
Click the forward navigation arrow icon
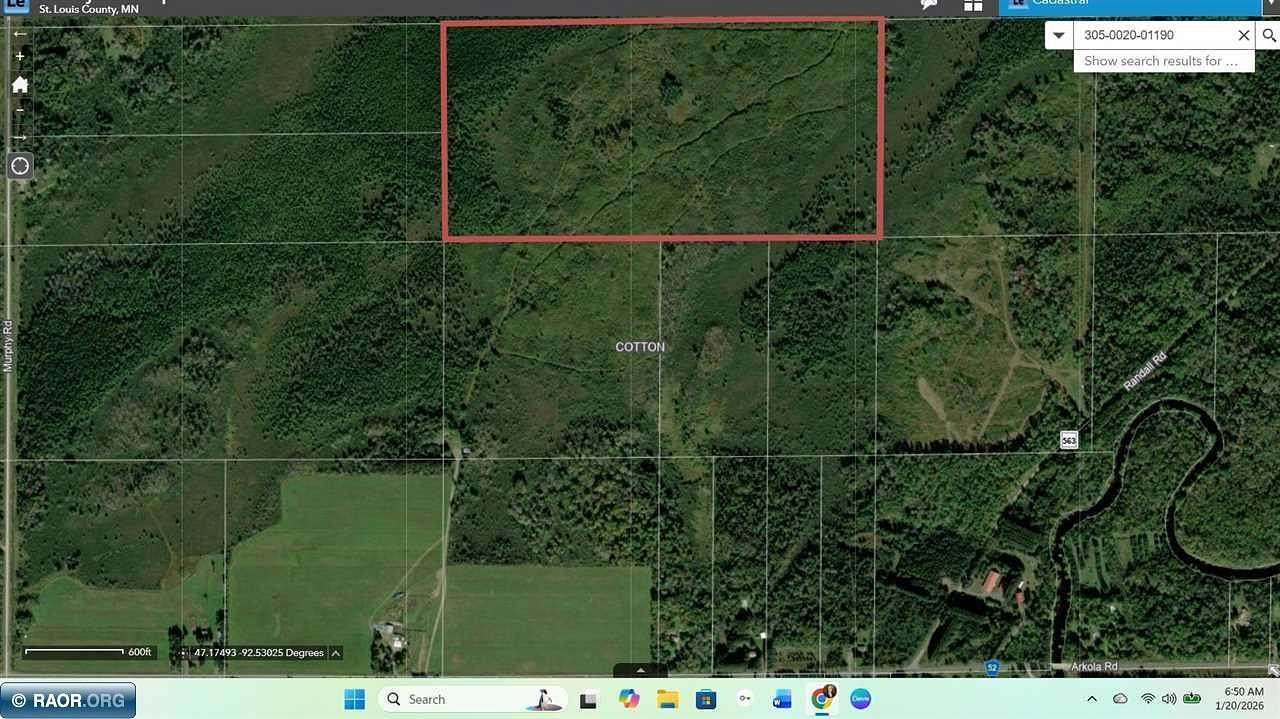click(19, 136)
